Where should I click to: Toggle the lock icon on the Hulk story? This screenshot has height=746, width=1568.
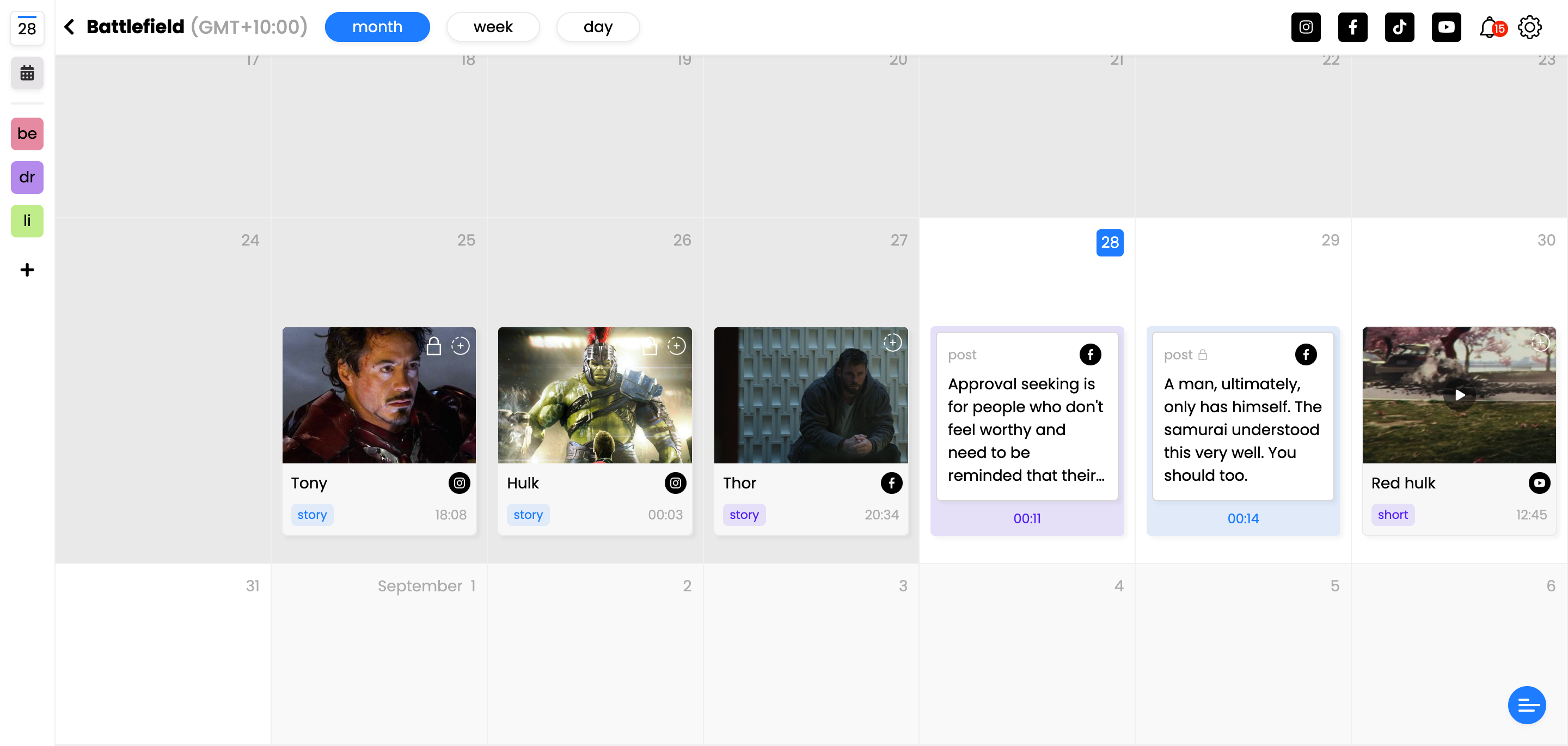[649, 345]
